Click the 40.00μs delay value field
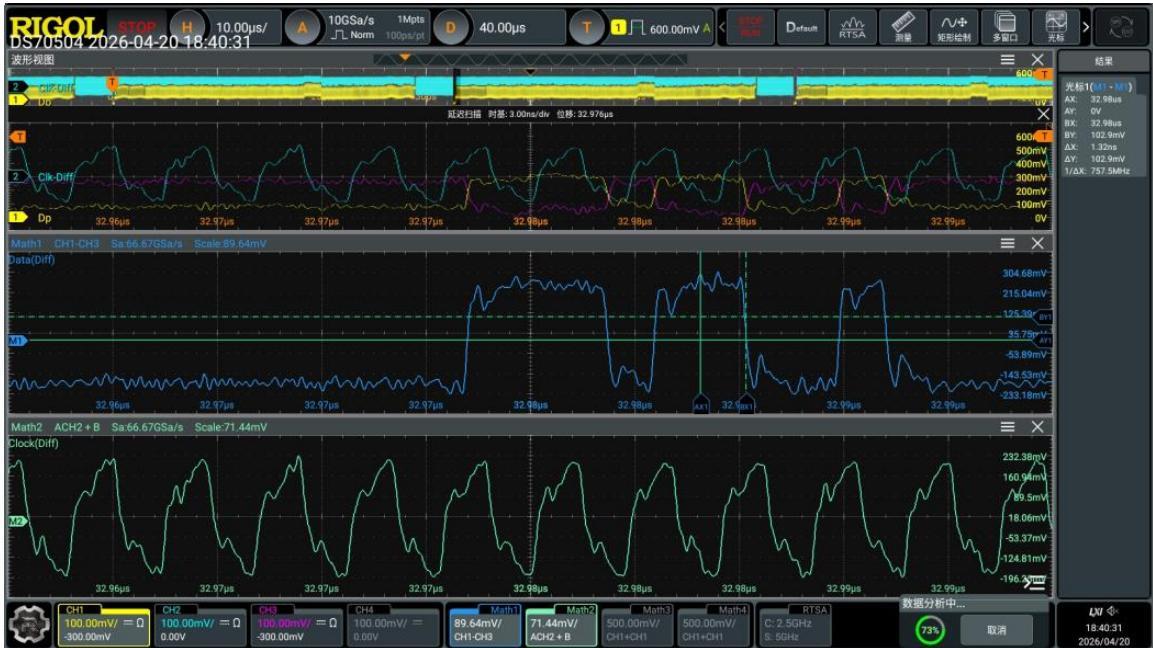 point(502,28)
